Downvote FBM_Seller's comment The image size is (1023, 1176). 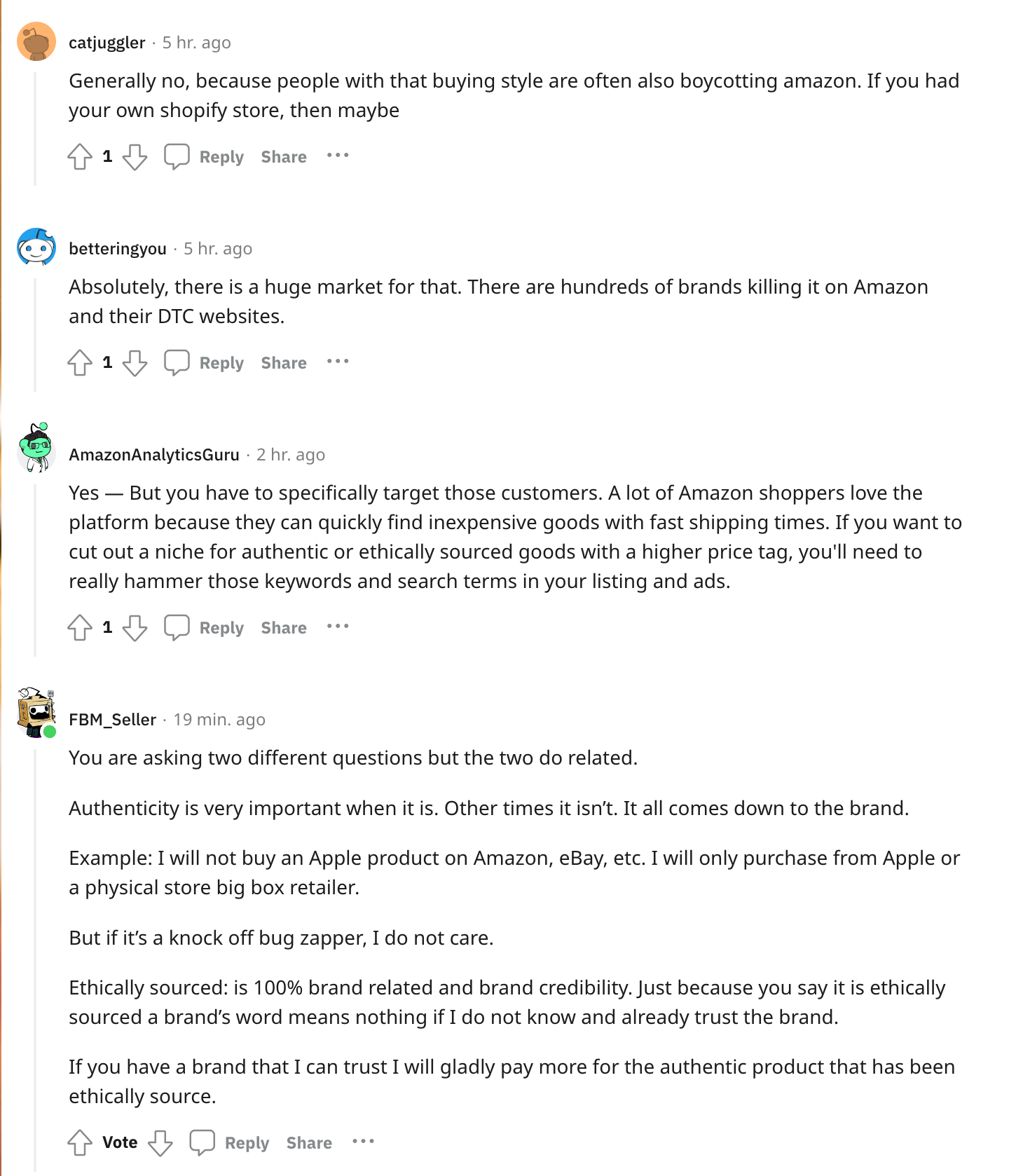(x=160, y=1142)
